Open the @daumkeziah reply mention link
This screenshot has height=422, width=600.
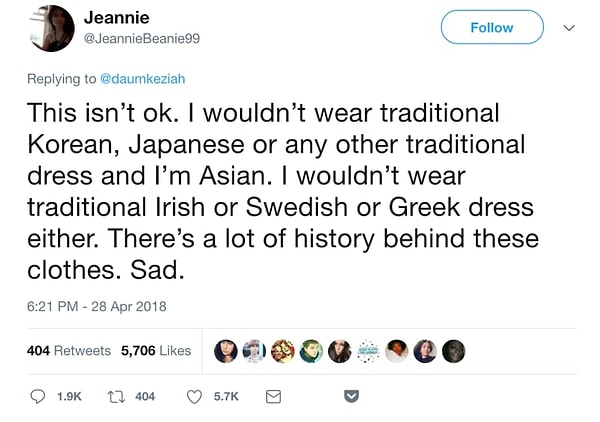pyautogui.click(x=141, y=77)
